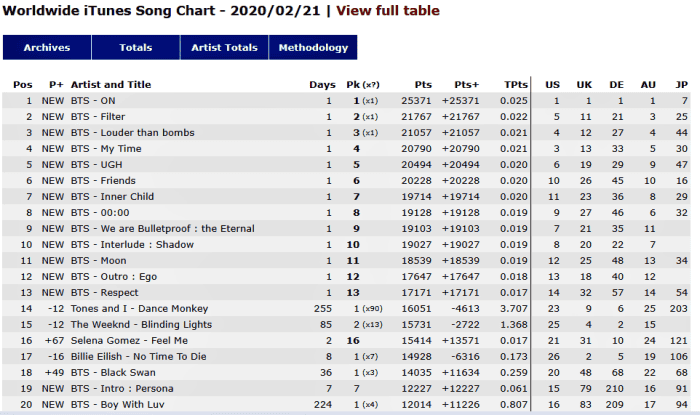Click the Pts column header
The height and width of the screenshot is (415, 700).
[422, 85]
